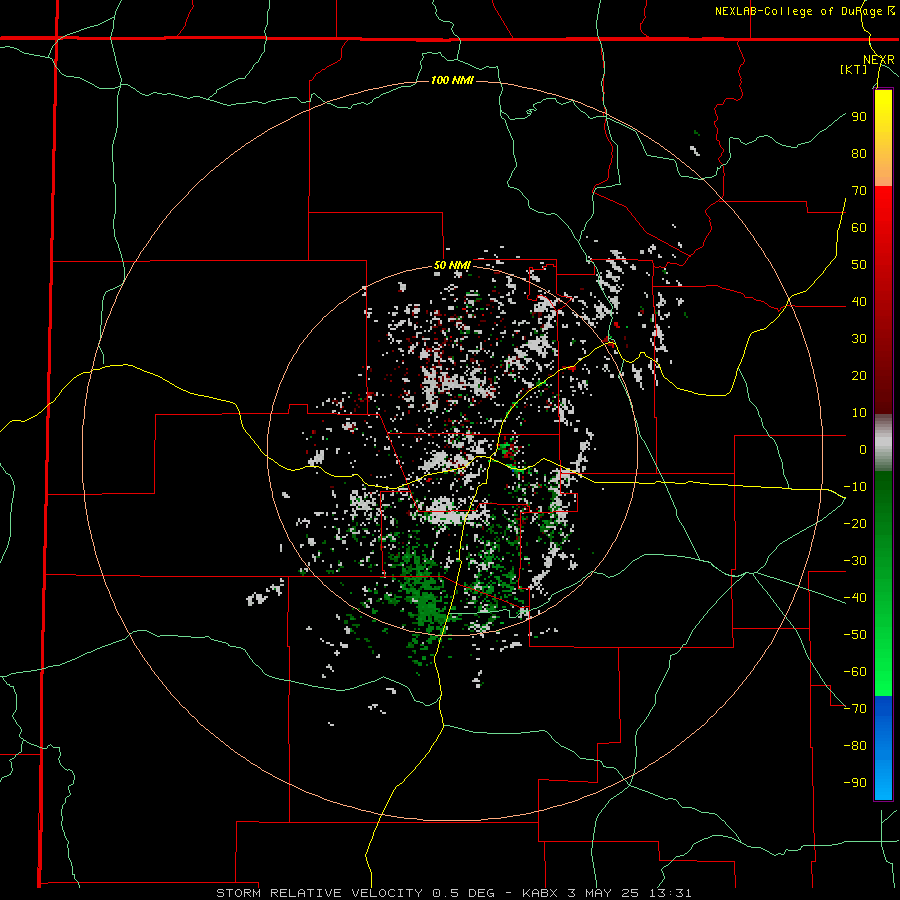This screenshot has width=900, height=900.
Task: Click the blue bottom segment of color bar
Action: 883,748
